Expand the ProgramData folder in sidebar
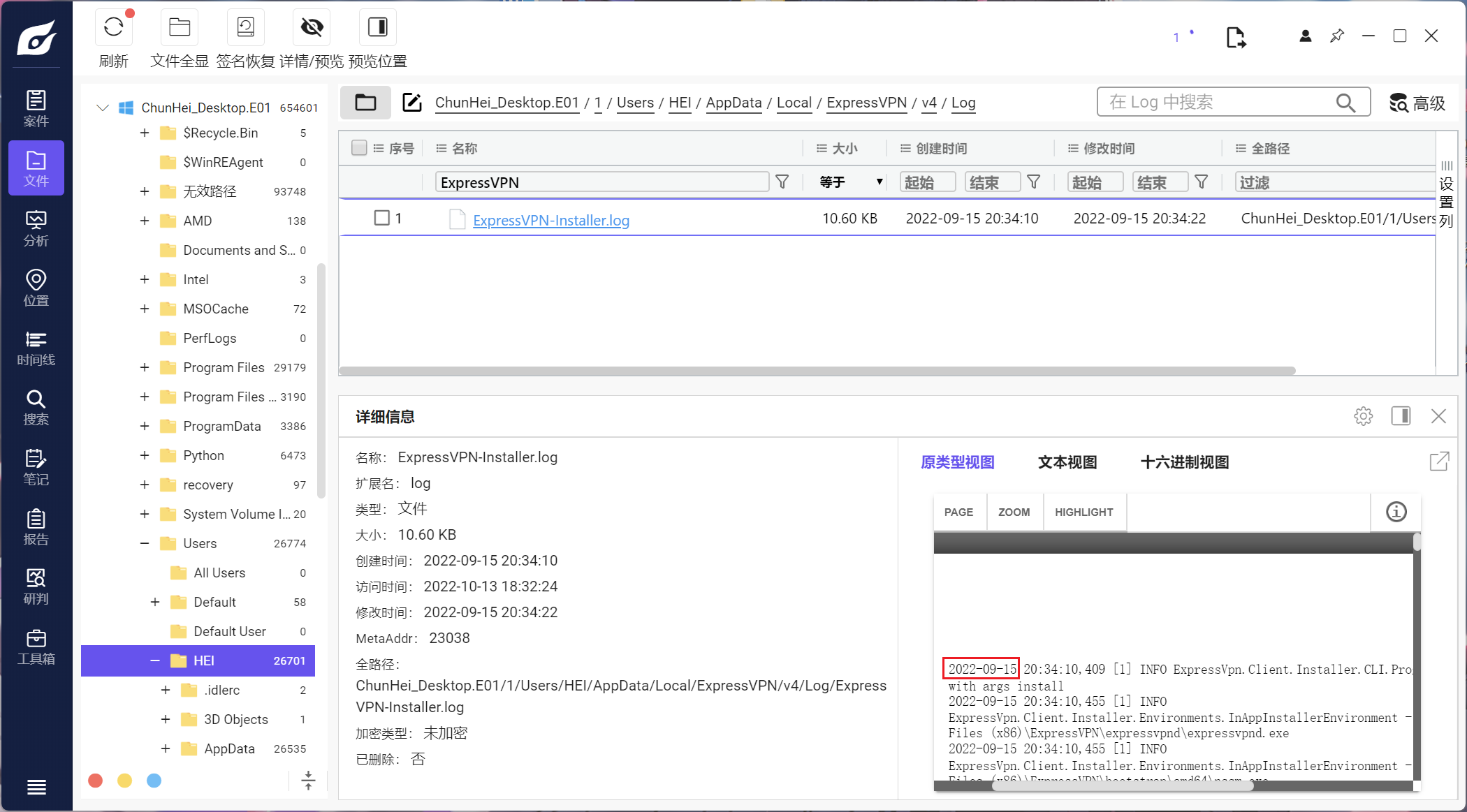Image resolution: width=1467 pixels, height=812 pixels. (144, 426)
